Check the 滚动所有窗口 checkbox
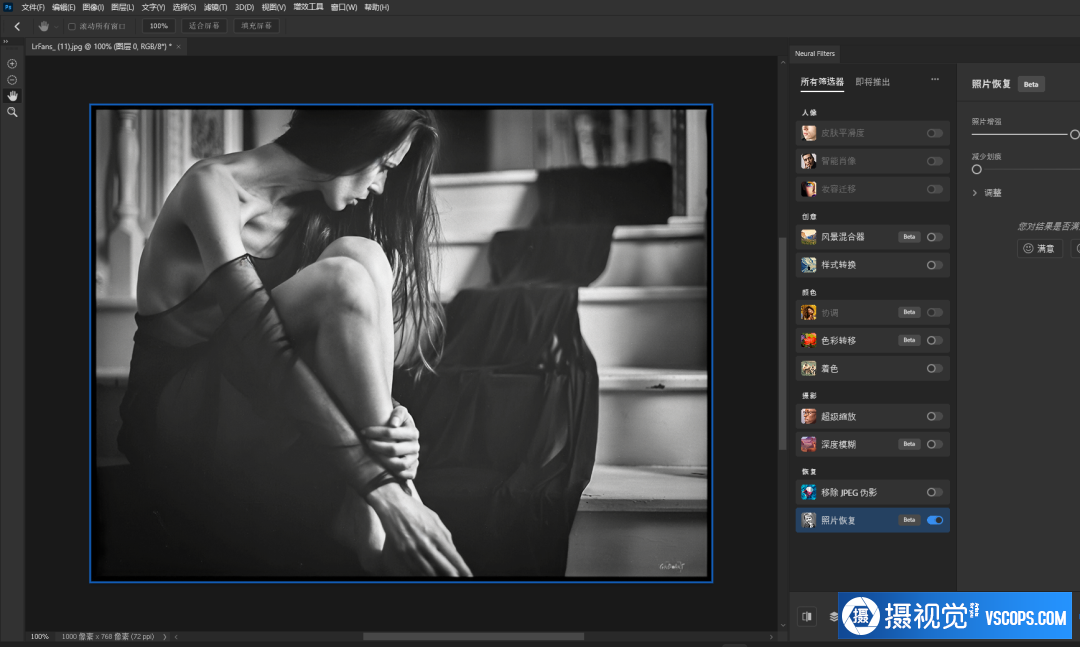This screenshot has height=647, width=1080. click(72, 26)
